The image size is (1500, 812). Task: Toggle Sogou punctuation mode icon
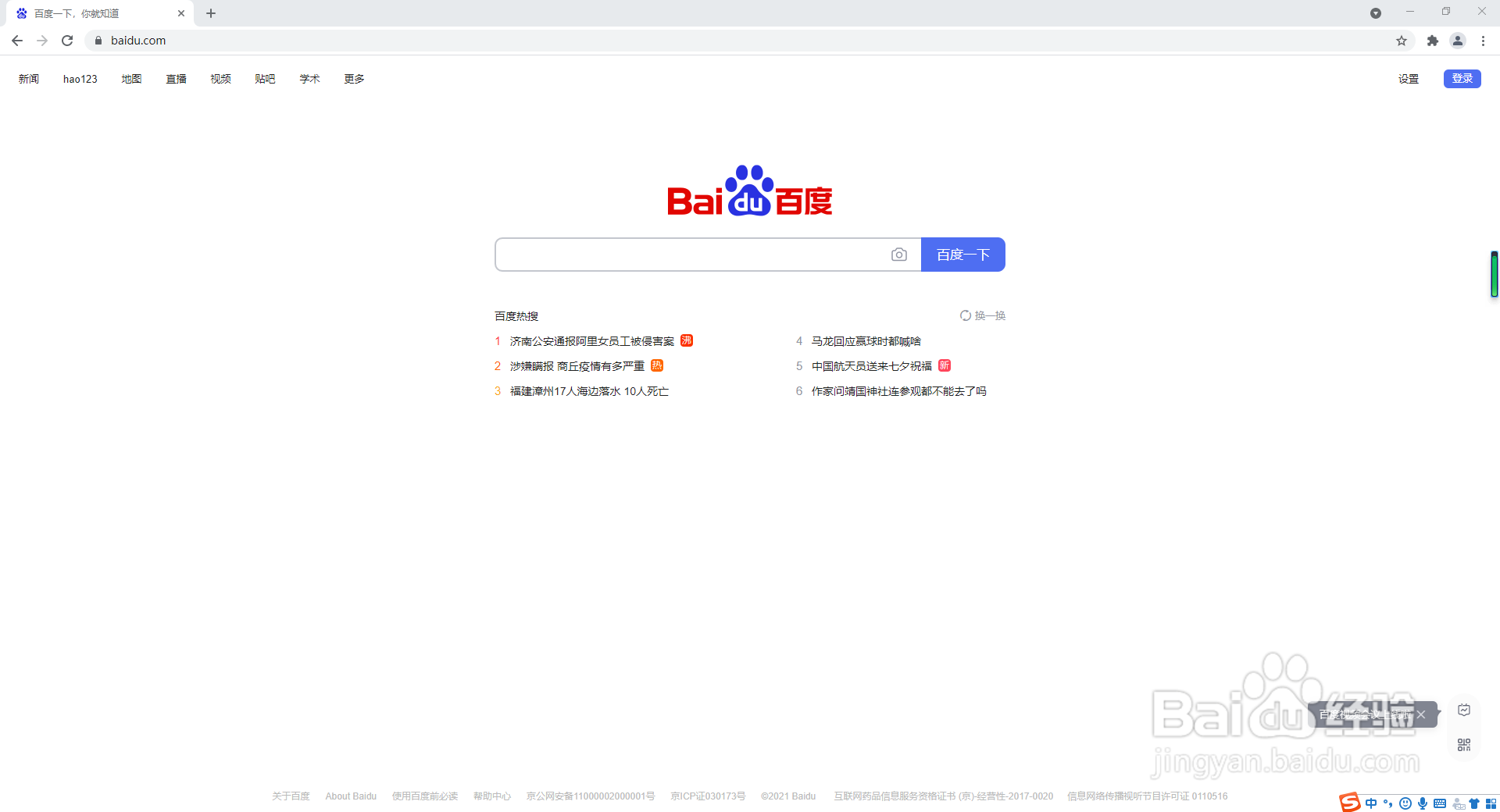(x=1388, y=803)
